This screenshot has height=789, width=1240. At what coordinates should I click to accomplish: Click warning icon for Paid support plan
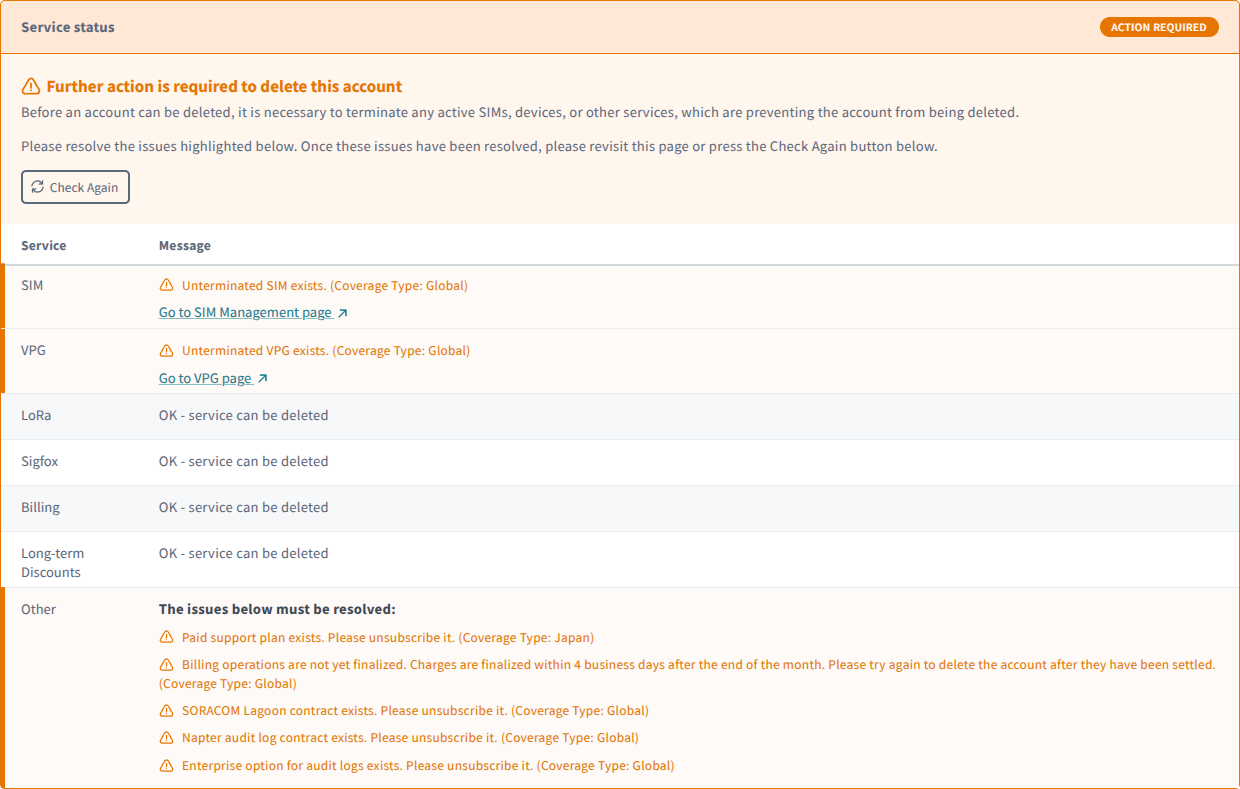(x=167, y=637)
